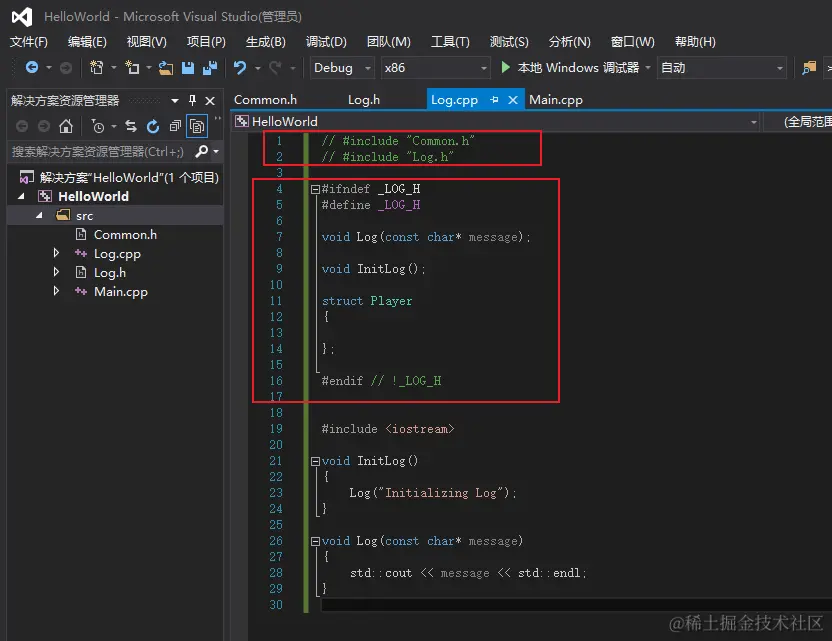The image size is (832, 641).
Task: Close the Solution Explorer panel
Action: point(210,100)
